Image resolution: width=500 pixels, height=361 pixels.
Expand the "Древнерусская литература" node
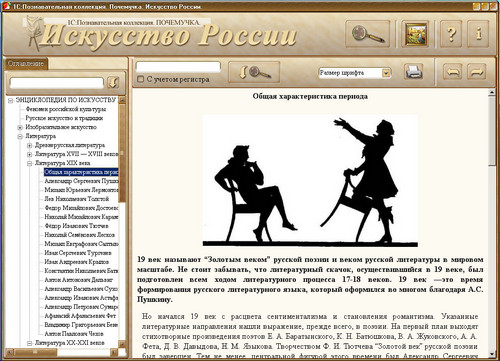tap(29, 145)
